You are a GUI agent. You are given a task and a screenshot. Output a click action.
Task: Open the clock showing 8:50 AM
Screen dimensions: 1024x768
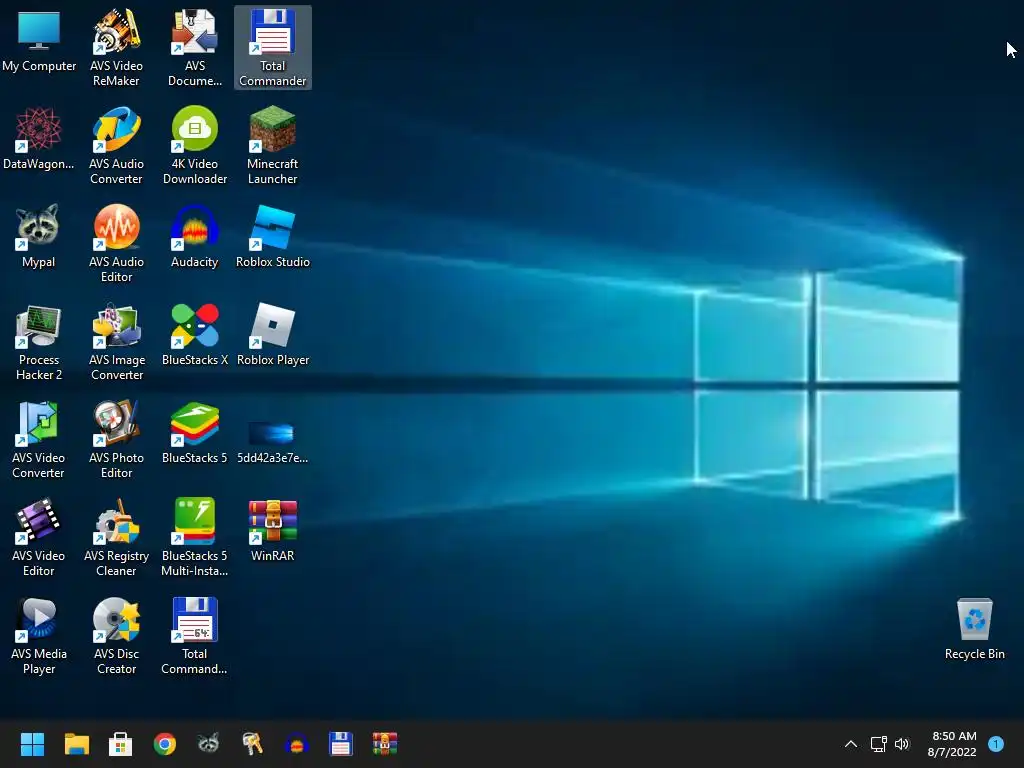(x=953, y=744)
